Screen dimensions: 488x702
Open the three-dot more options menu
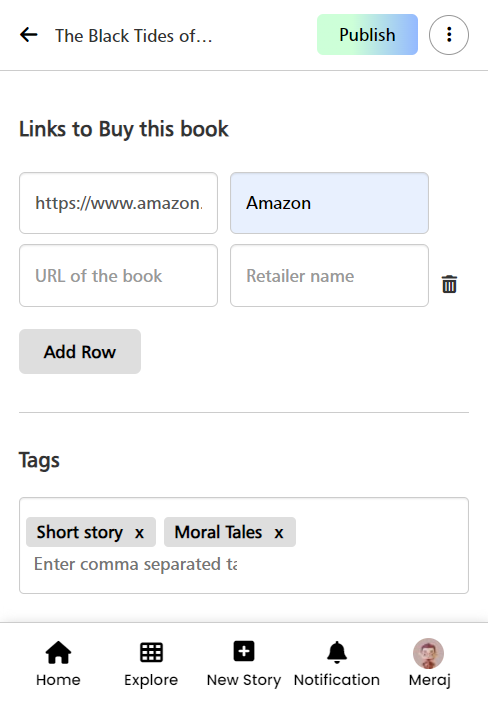coord(449,35)
